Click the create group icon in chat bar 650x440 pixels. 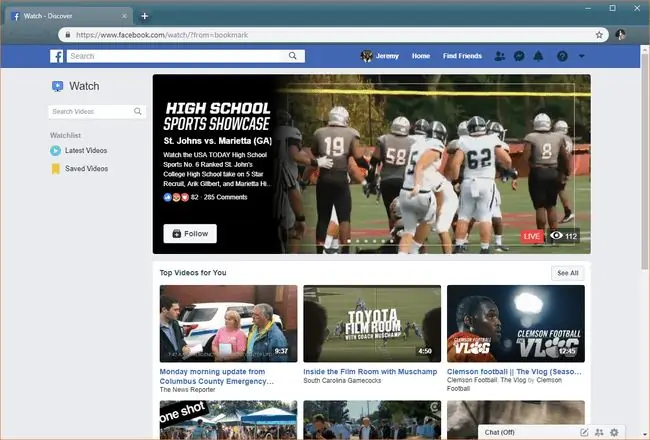click(x=599, y=433)
